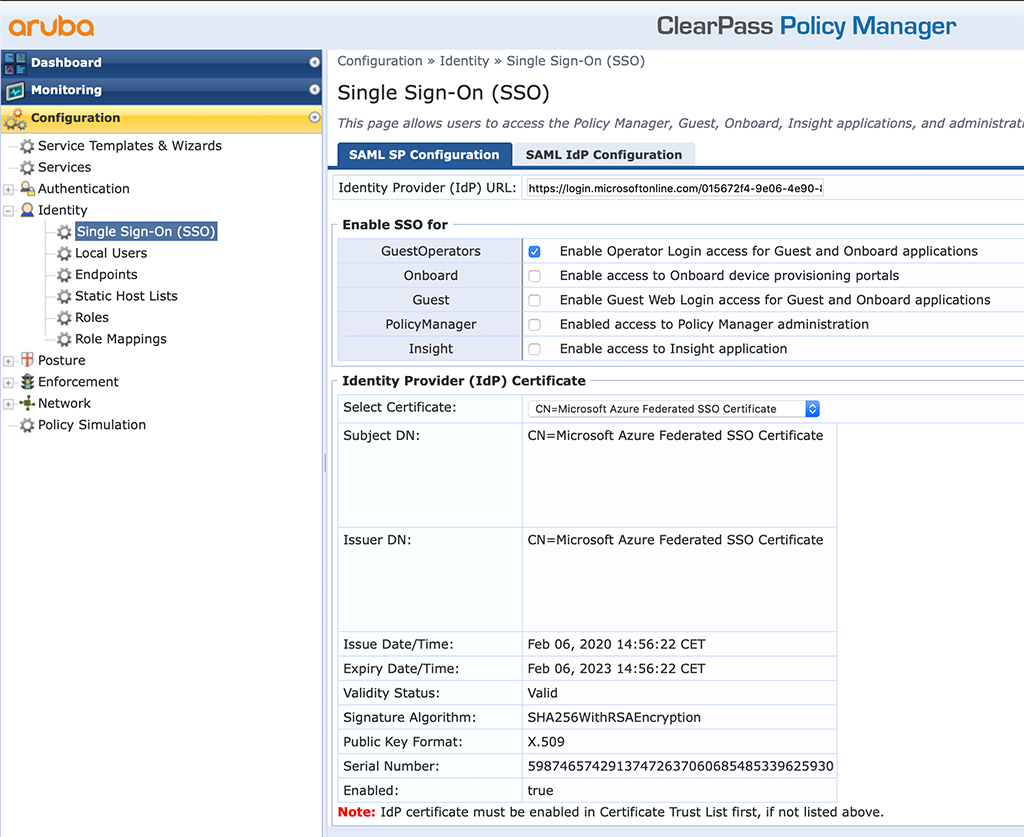Click the Services gear icon

27,167
